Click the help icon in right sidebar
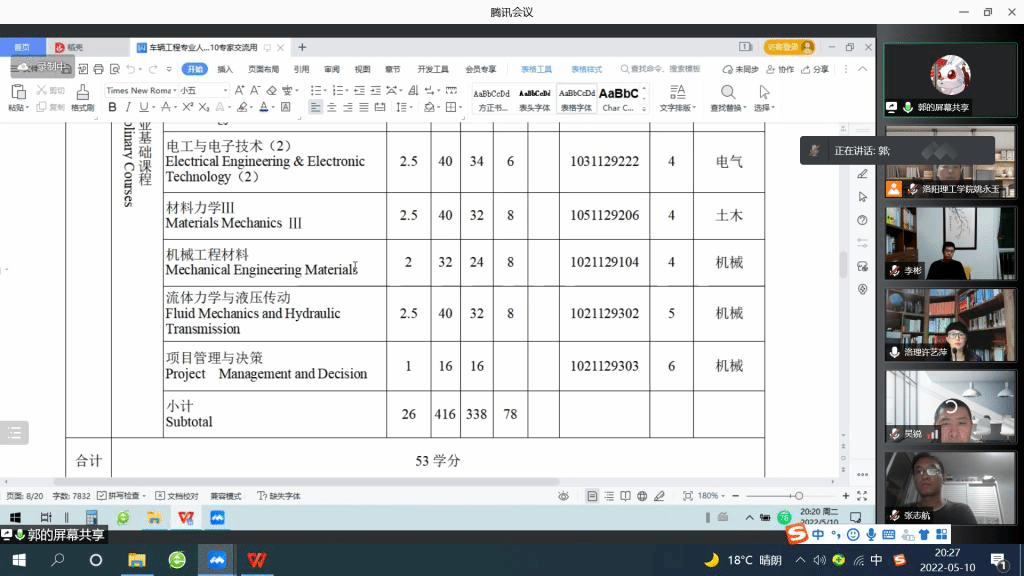This screenshot has height=576, width=1024. point(862,220)
